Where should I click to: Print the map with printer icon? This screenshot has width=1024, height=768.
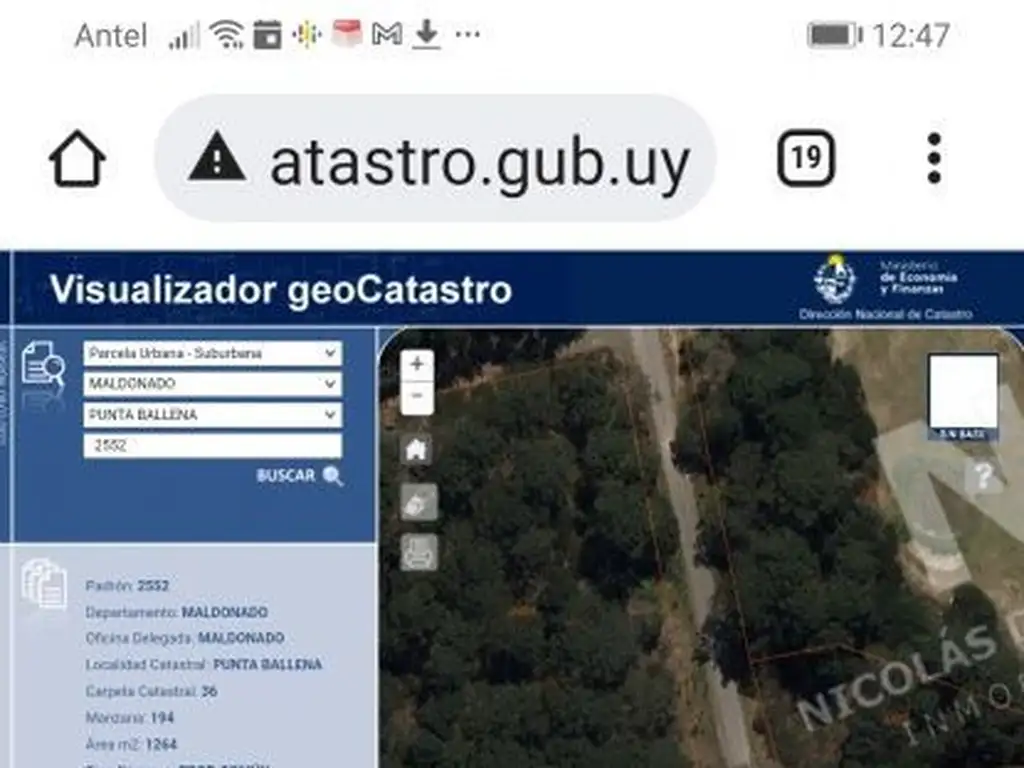pyautogui.click(x=418, y=552)
